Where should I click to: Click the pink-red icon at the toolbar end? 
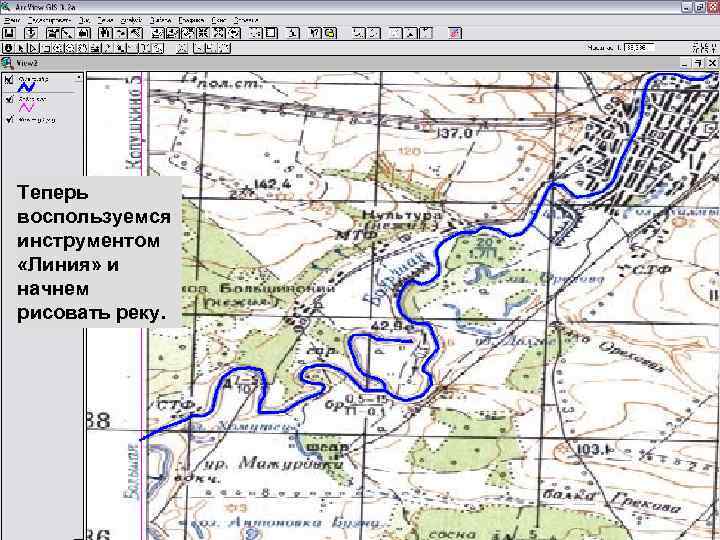[455, 33]
